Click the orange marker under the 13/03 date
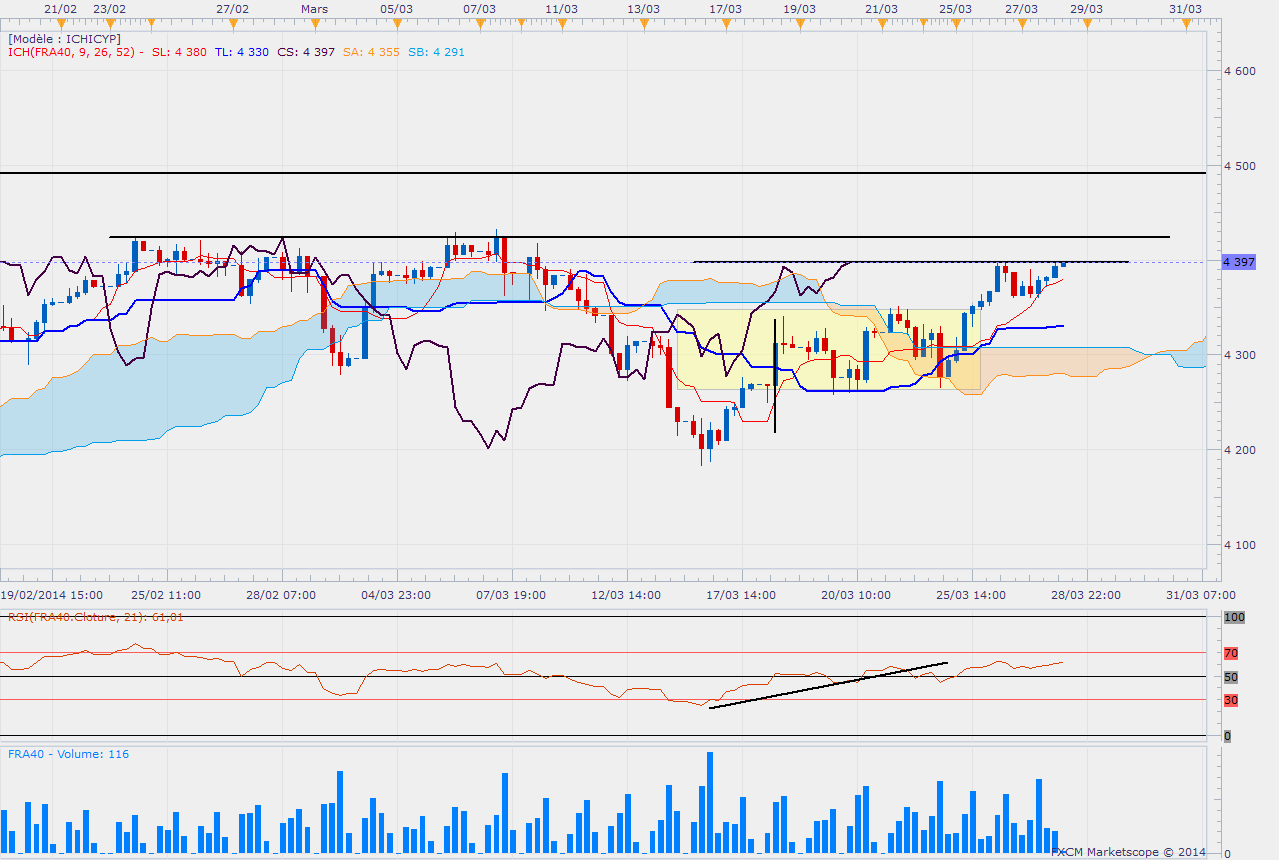Screen dimensions: 1279x860 point(643,24)
